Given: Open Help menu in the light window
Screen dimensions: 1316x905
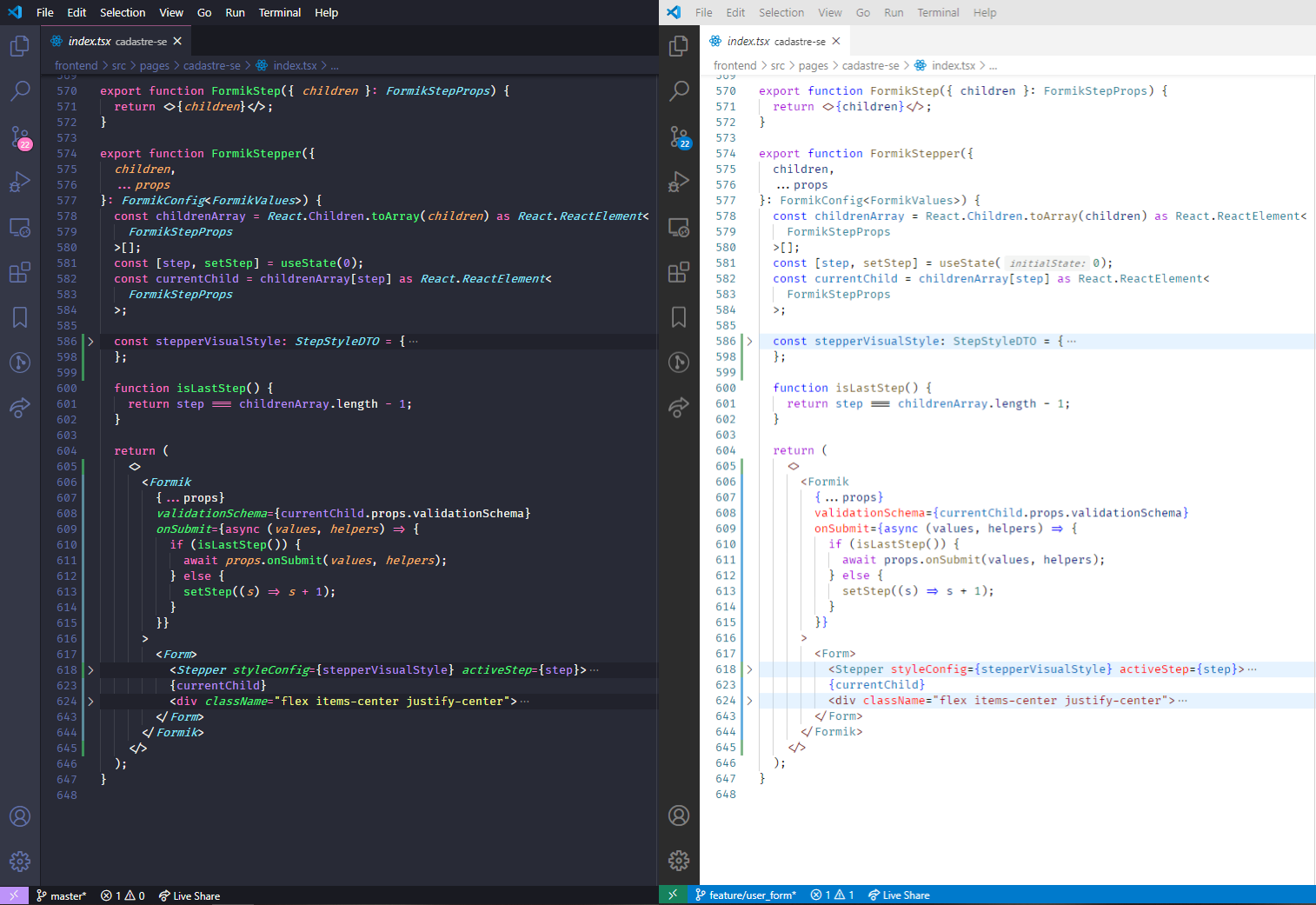Looking at the screenshot, I should [x=985, y=13].
